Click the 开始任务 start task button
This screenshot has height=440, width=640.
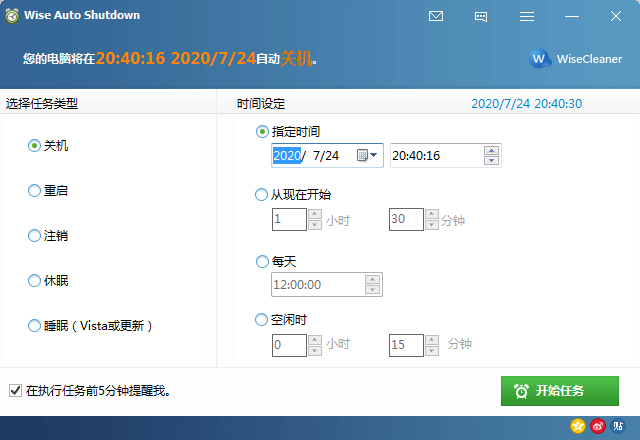[x=560, y=391]
